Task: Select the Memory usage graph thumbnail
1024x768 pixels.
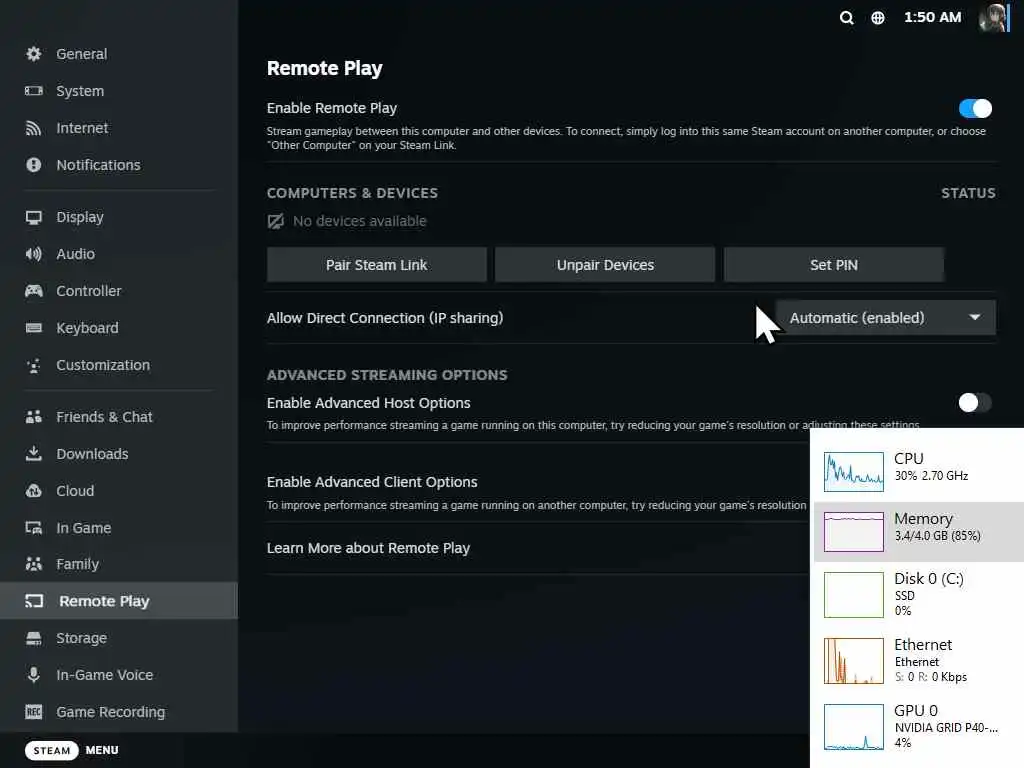Action: pos(854,532)
